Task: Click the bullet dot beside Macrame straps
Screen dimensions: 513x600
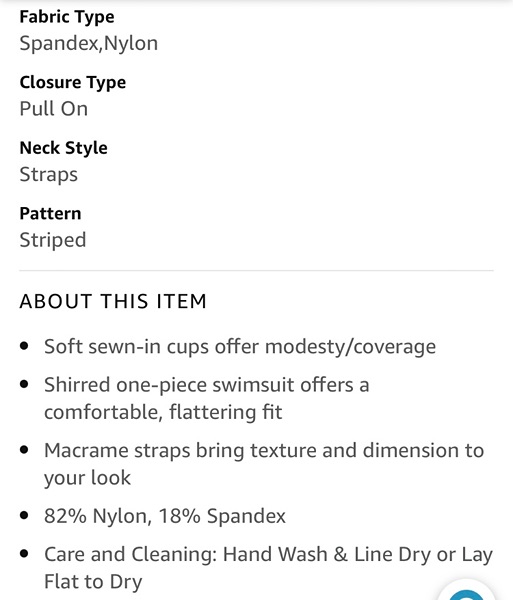Action: tap(24, 450)
